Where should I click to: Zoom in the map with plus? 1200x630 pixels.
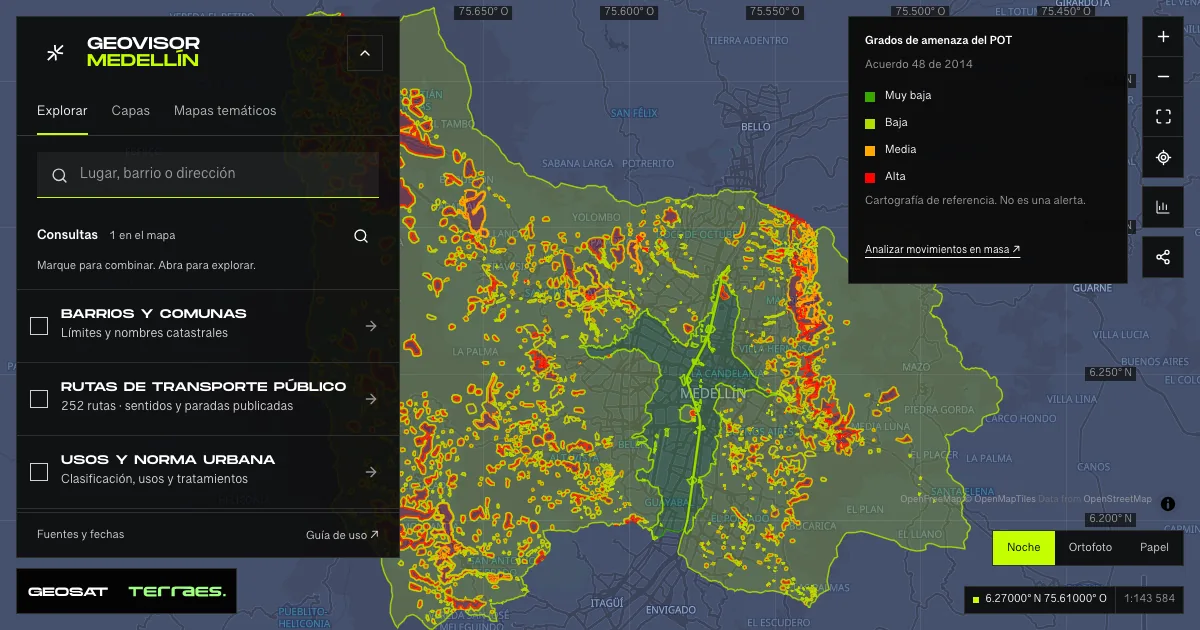pyautogui.click(x=1163, y=37)
